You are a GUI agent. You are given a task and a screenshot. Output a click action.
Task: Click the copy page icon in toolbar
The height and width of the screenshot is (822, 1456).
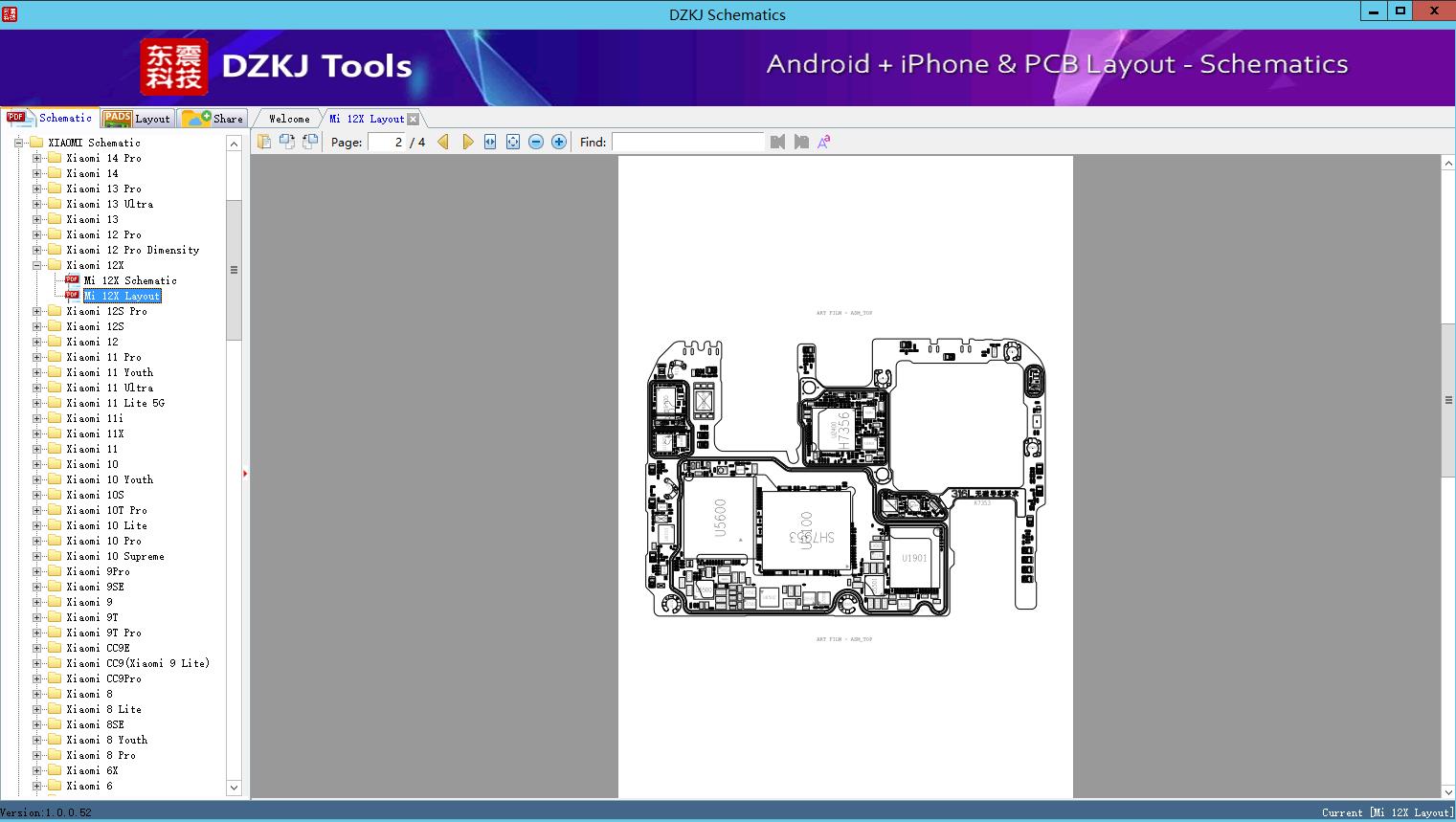click(264, 142)
